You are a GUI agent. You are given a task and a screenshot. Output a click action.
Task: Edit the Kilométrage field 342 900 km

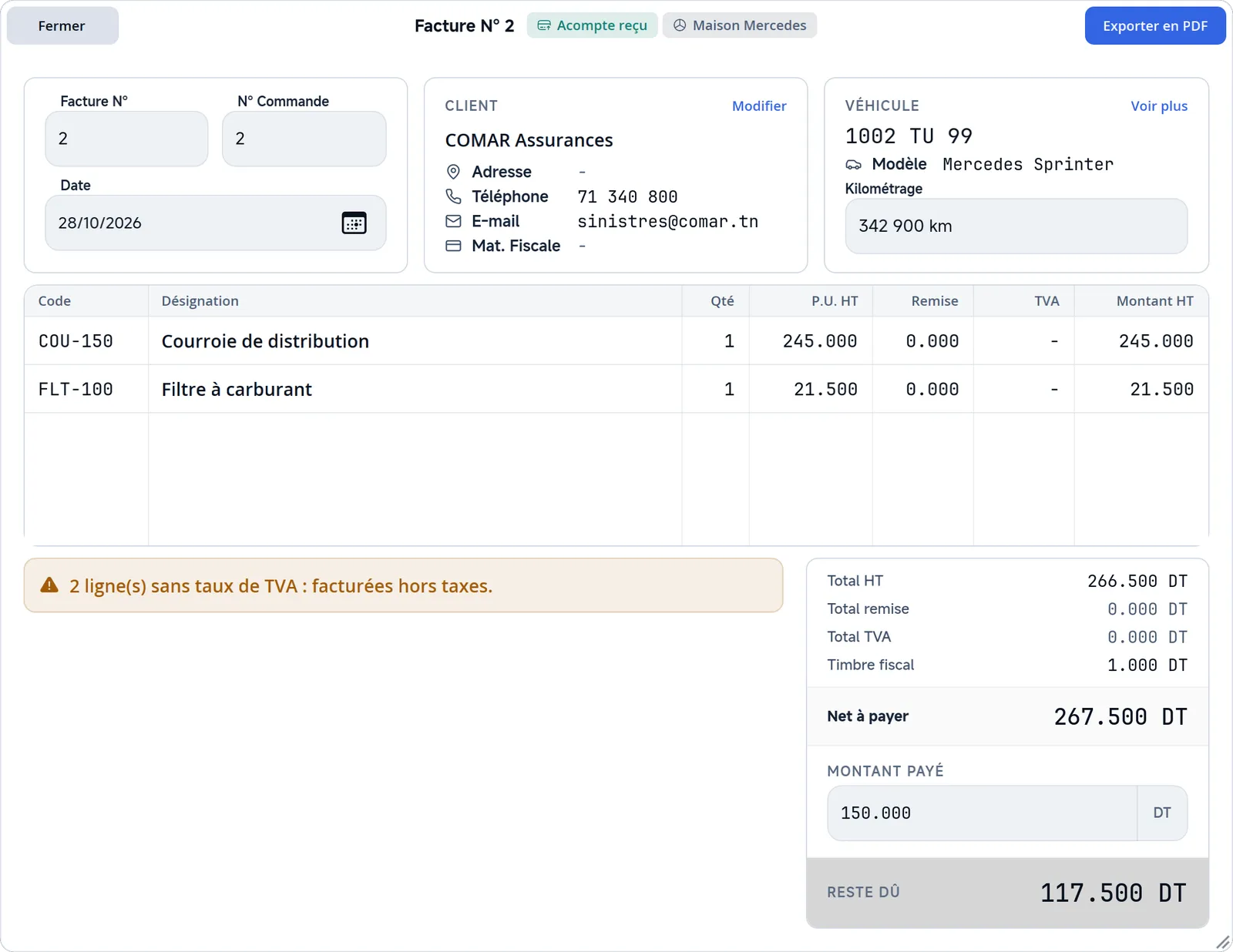point(1016,226)
